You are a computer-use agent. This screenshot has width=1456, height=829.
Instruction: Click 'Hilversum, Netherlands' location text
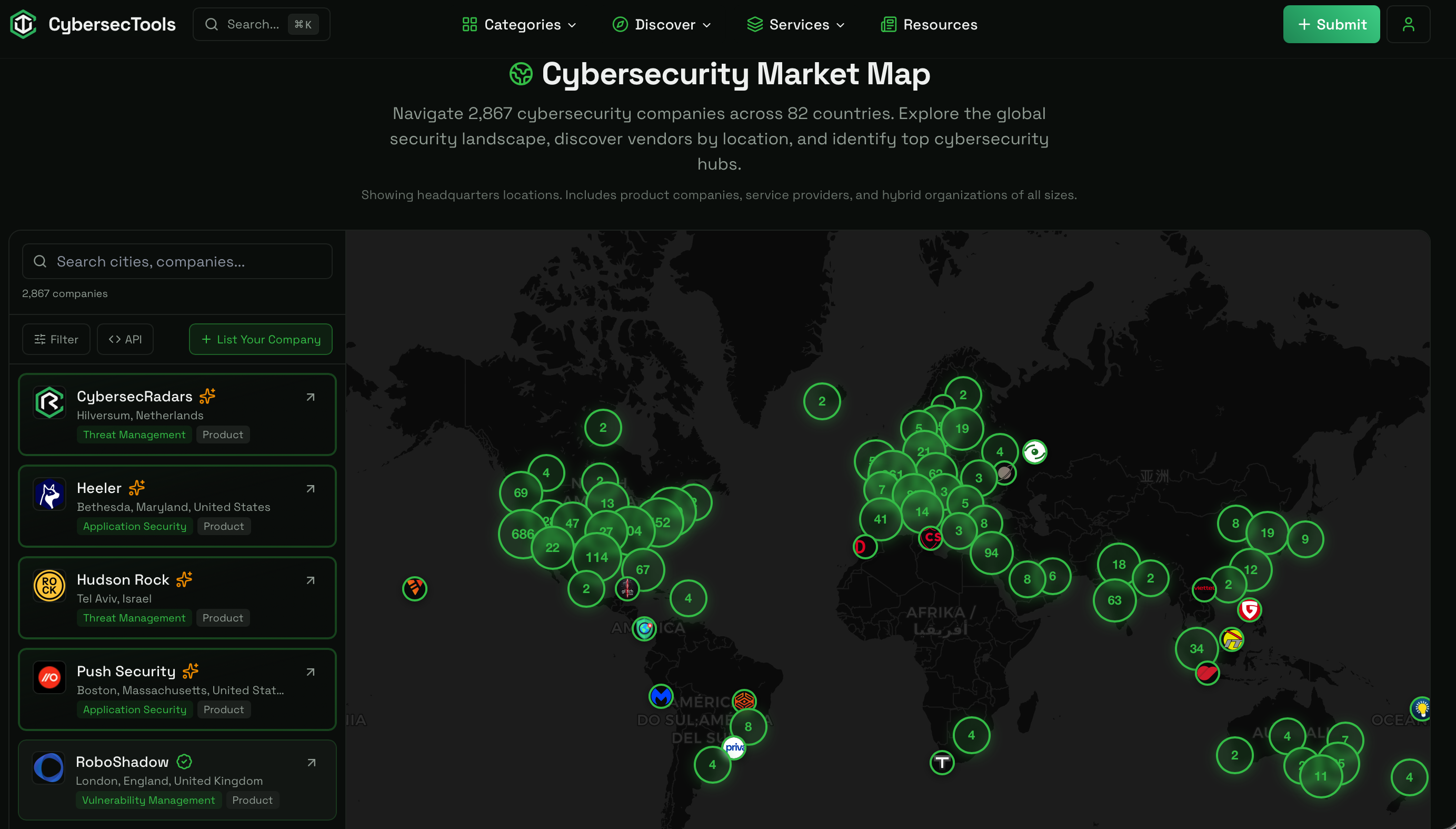pos(140,416)
